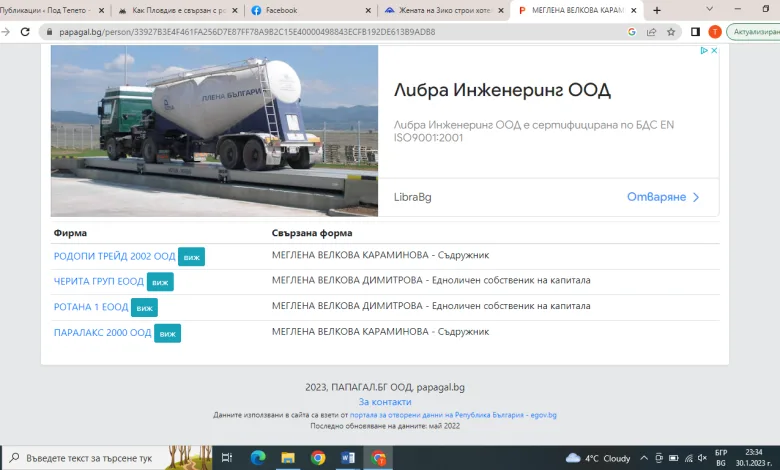
Task: Bookmark this page with the star icon
Action: [671, 32]
